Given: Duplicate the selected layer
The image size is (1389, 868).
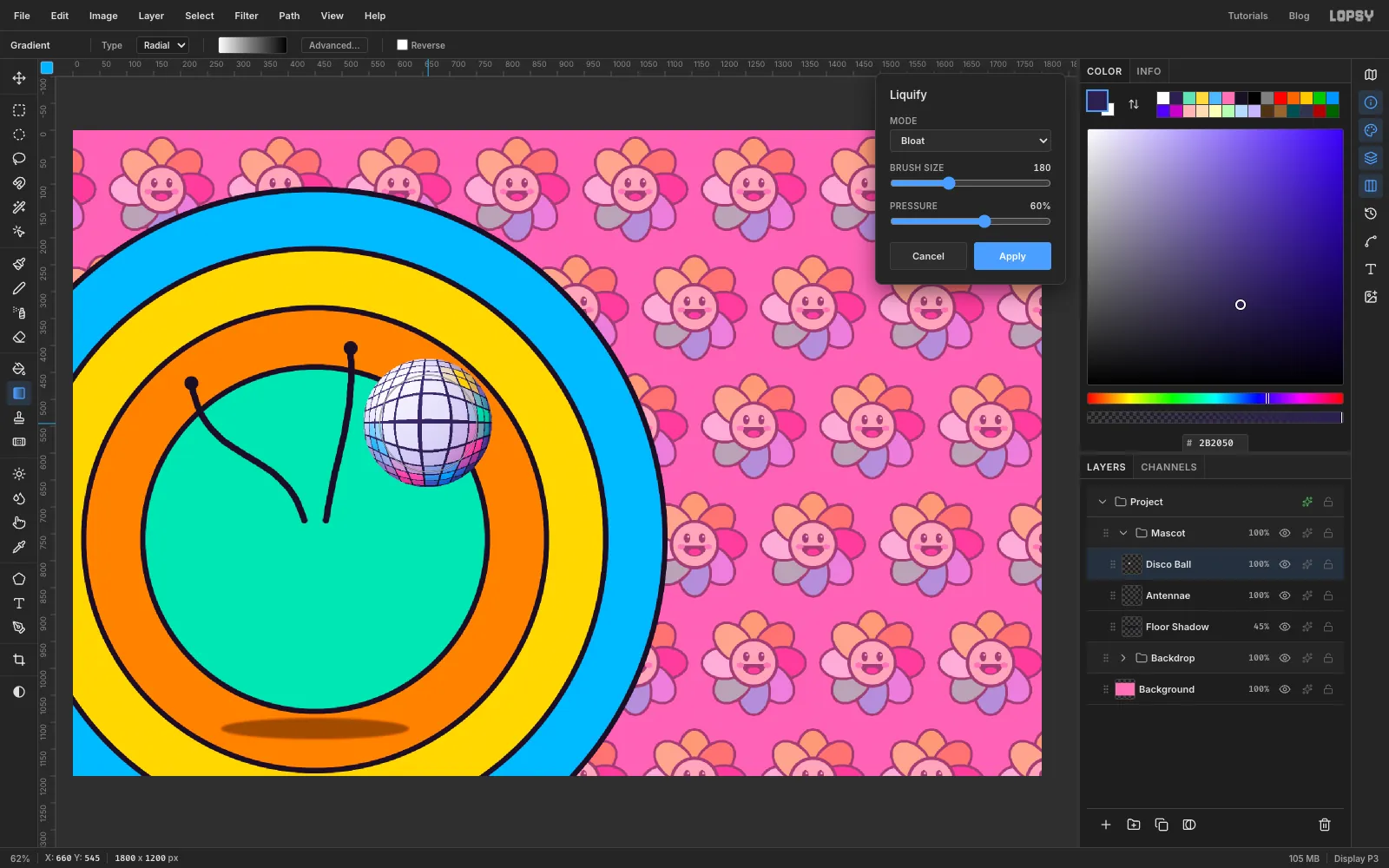Looking at the screenshot, I should (1162, 825).
